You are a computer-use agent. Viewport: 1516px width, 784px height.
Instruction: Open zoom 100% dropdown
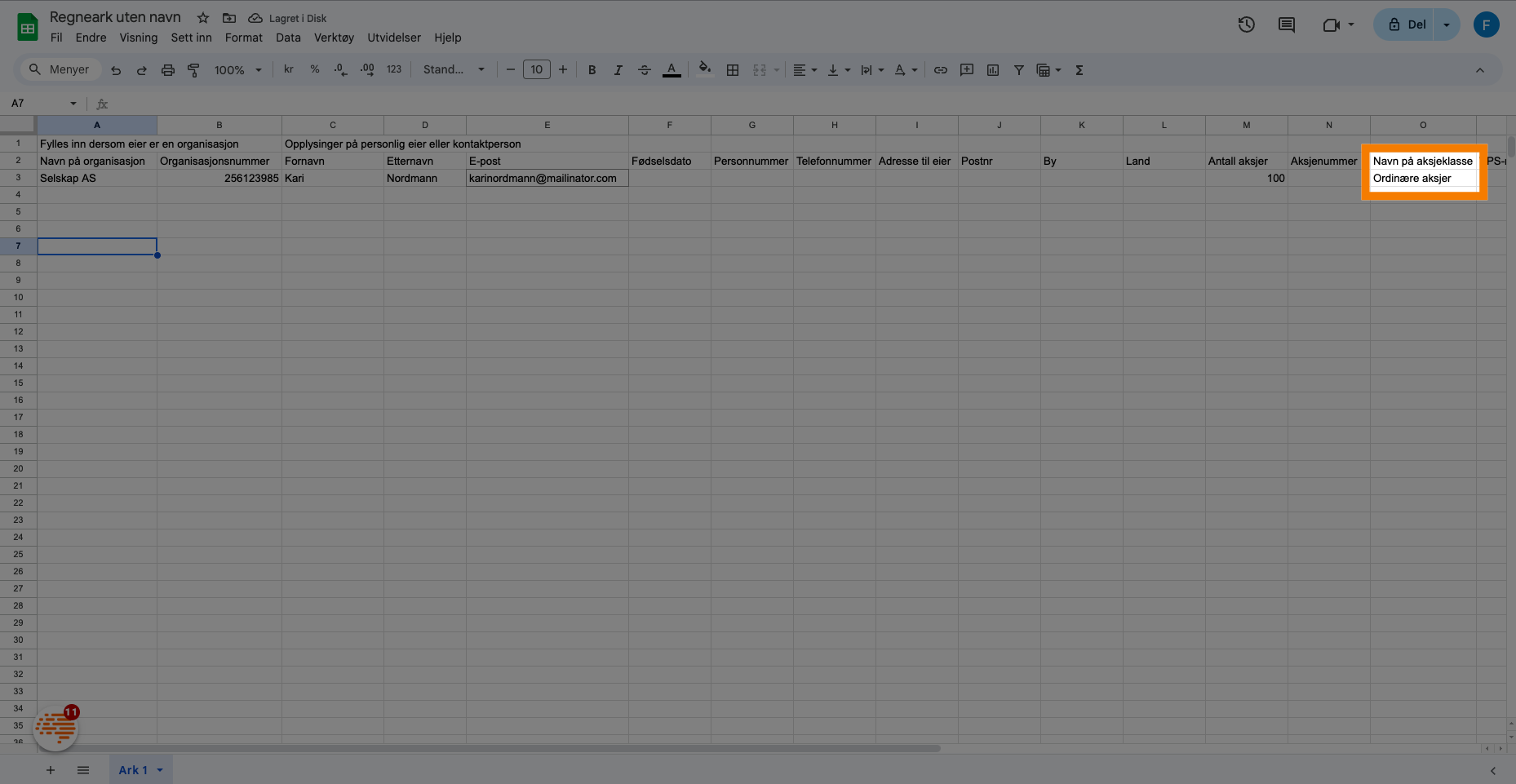pyautogui.click(x=238, y=70)
